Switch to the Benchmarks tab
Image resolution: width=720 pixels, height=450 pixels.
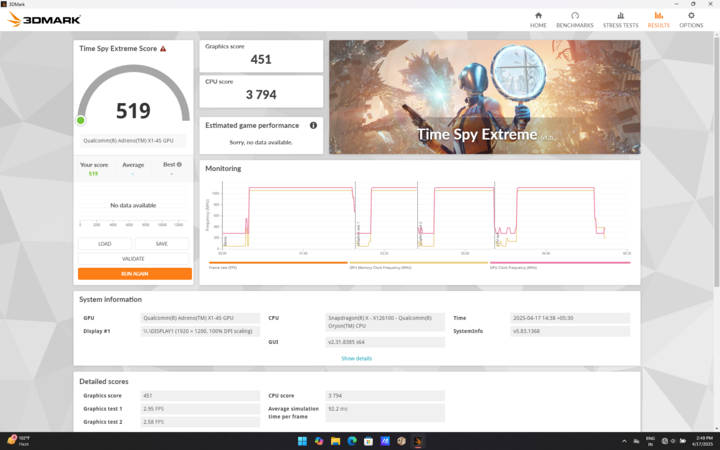(x=574, y=20)
